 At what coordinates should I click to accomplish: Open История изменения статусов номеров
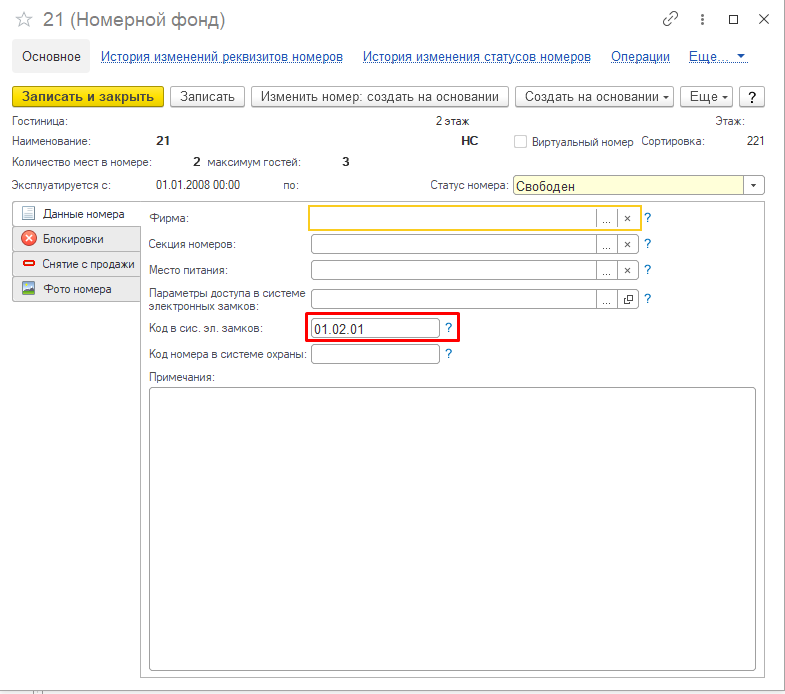[477, 57]
